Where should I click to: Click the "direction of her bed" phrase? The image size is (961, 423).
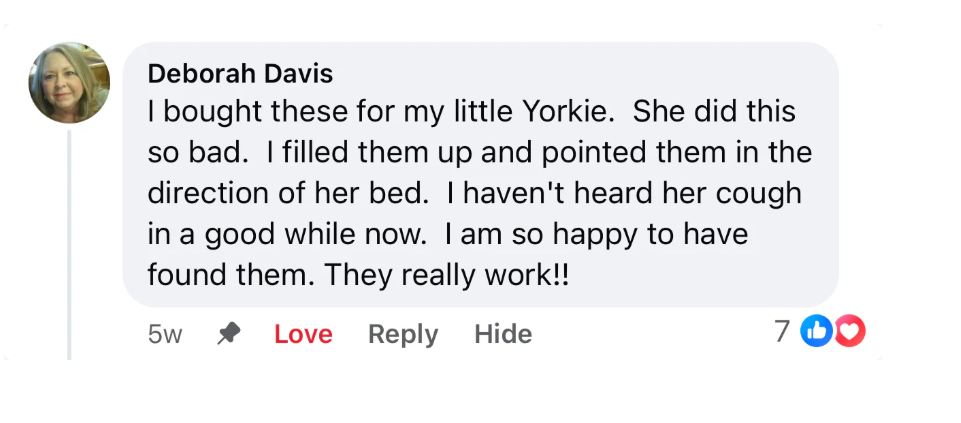pos(290,192)
